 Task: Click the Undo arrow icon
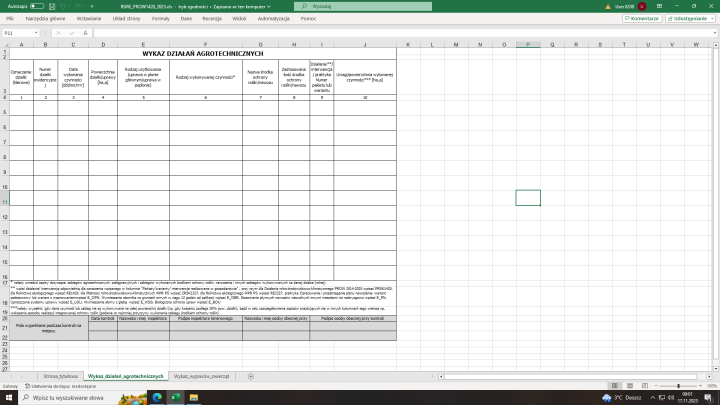point(63,5)
